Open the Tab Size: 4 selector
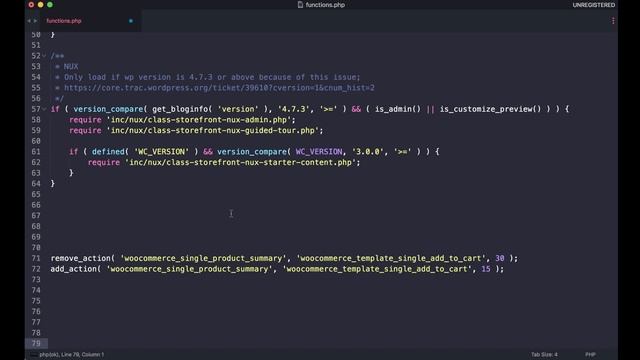Screen dimensions: 640x360 point(544,354)
